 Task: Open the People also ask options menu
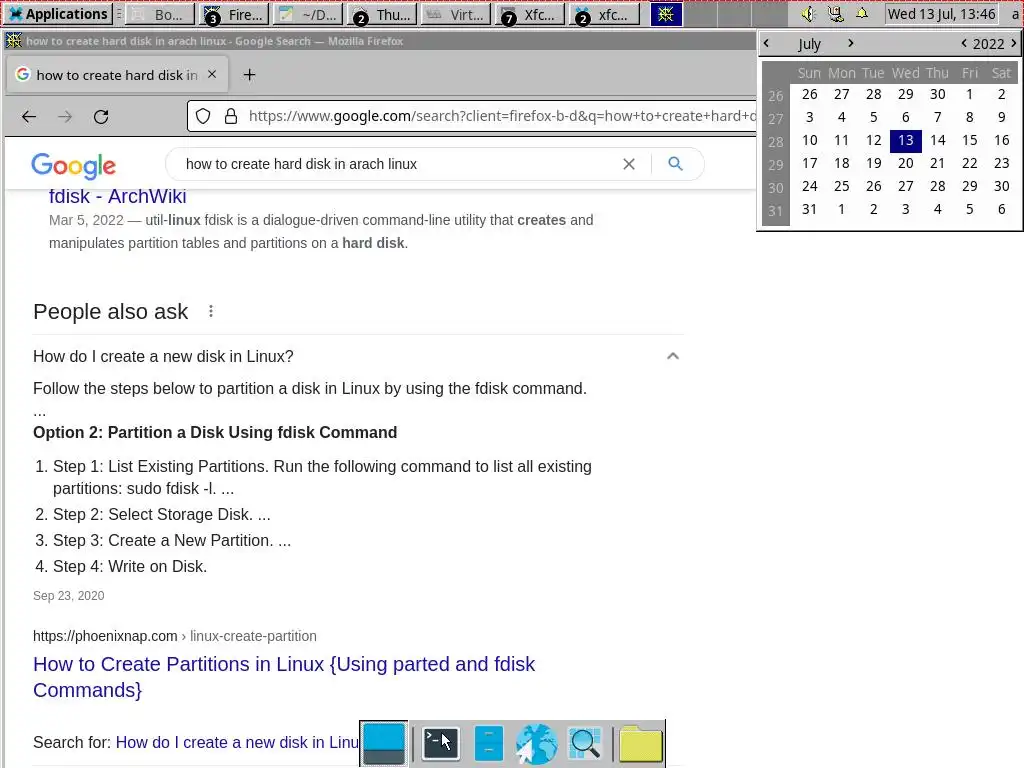tap(210, 312)
